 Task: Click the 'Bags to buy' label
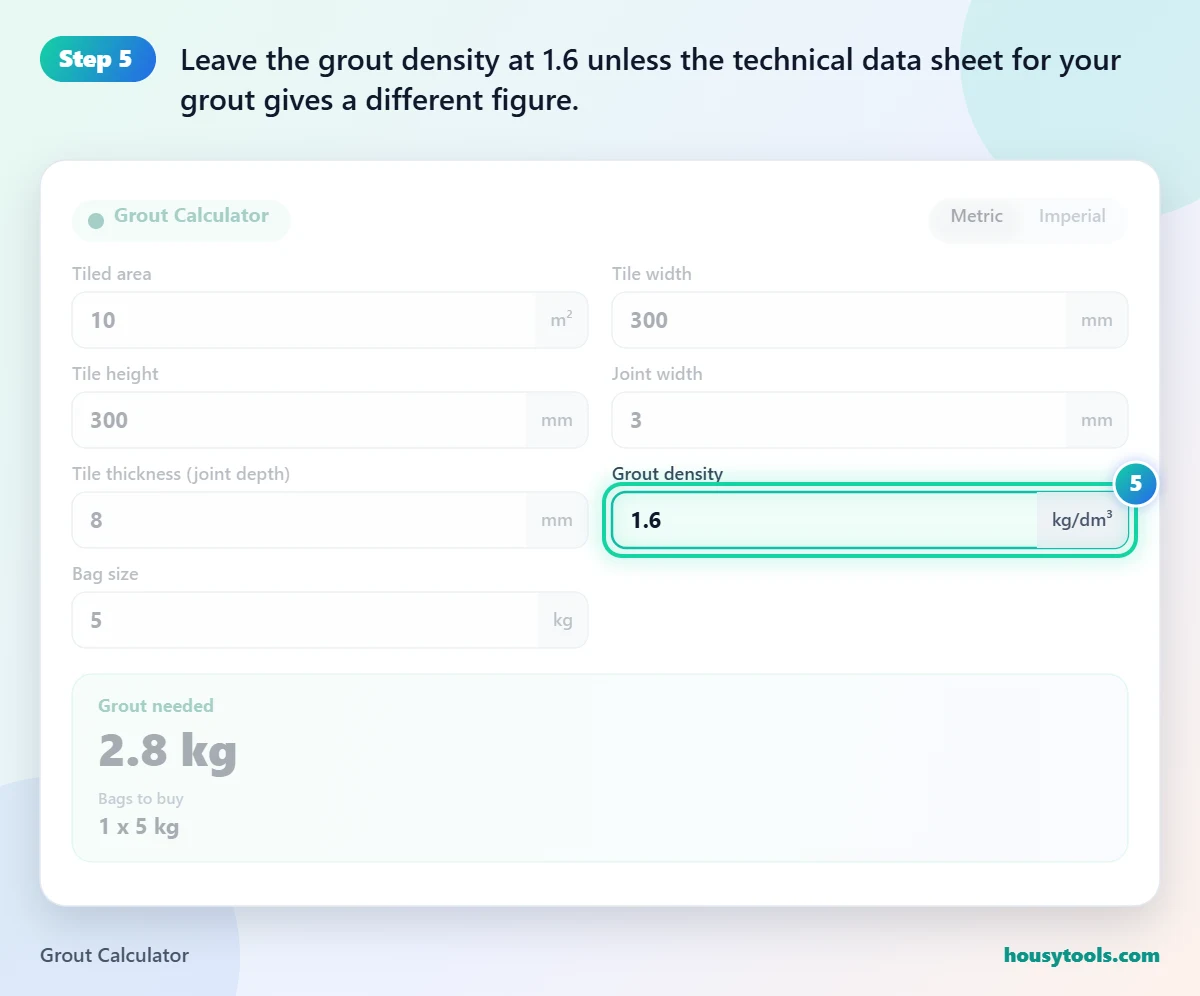coord(141,799)
